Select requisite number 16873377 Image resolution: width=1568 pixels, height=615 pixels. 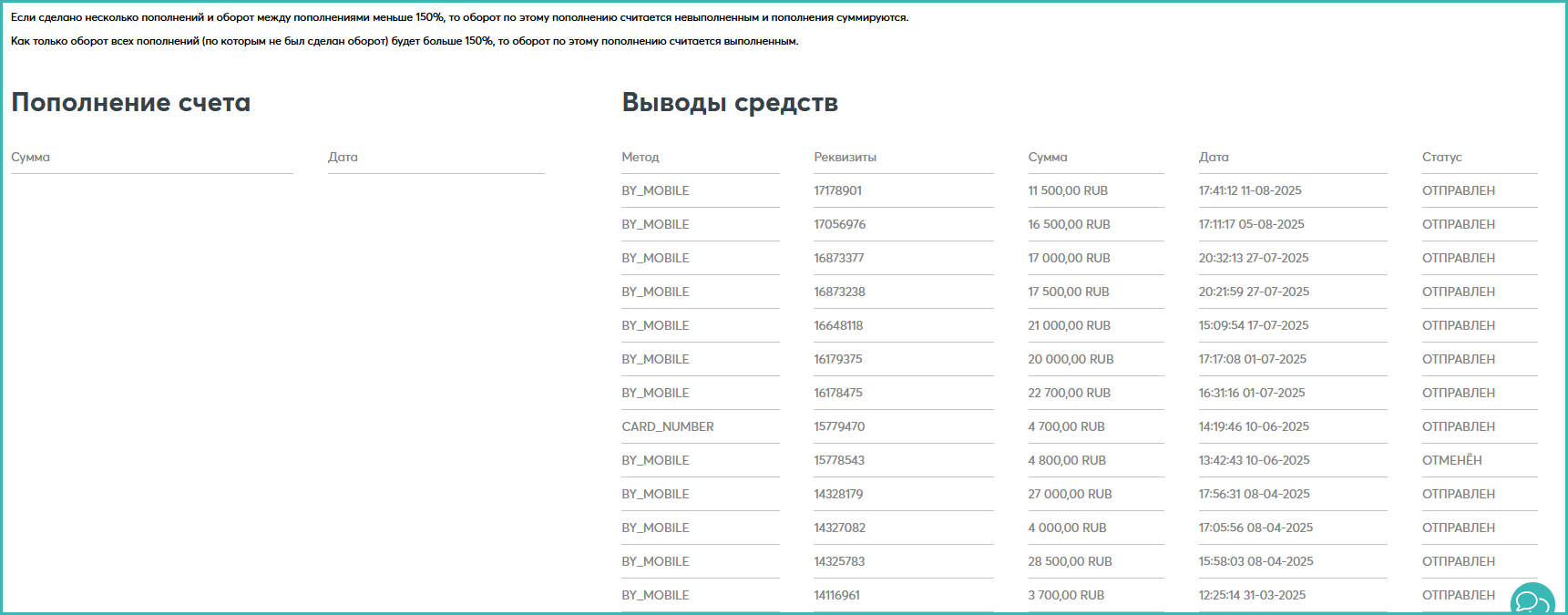pos(838,258)
